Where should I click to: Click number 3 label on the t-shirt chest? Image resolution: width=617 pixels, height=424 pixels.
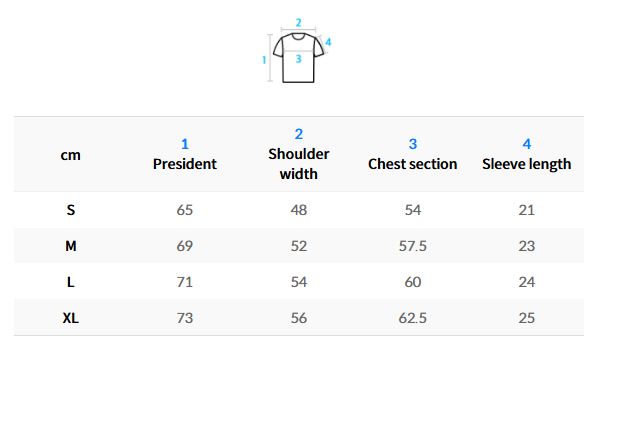click(x=299, y=59)
